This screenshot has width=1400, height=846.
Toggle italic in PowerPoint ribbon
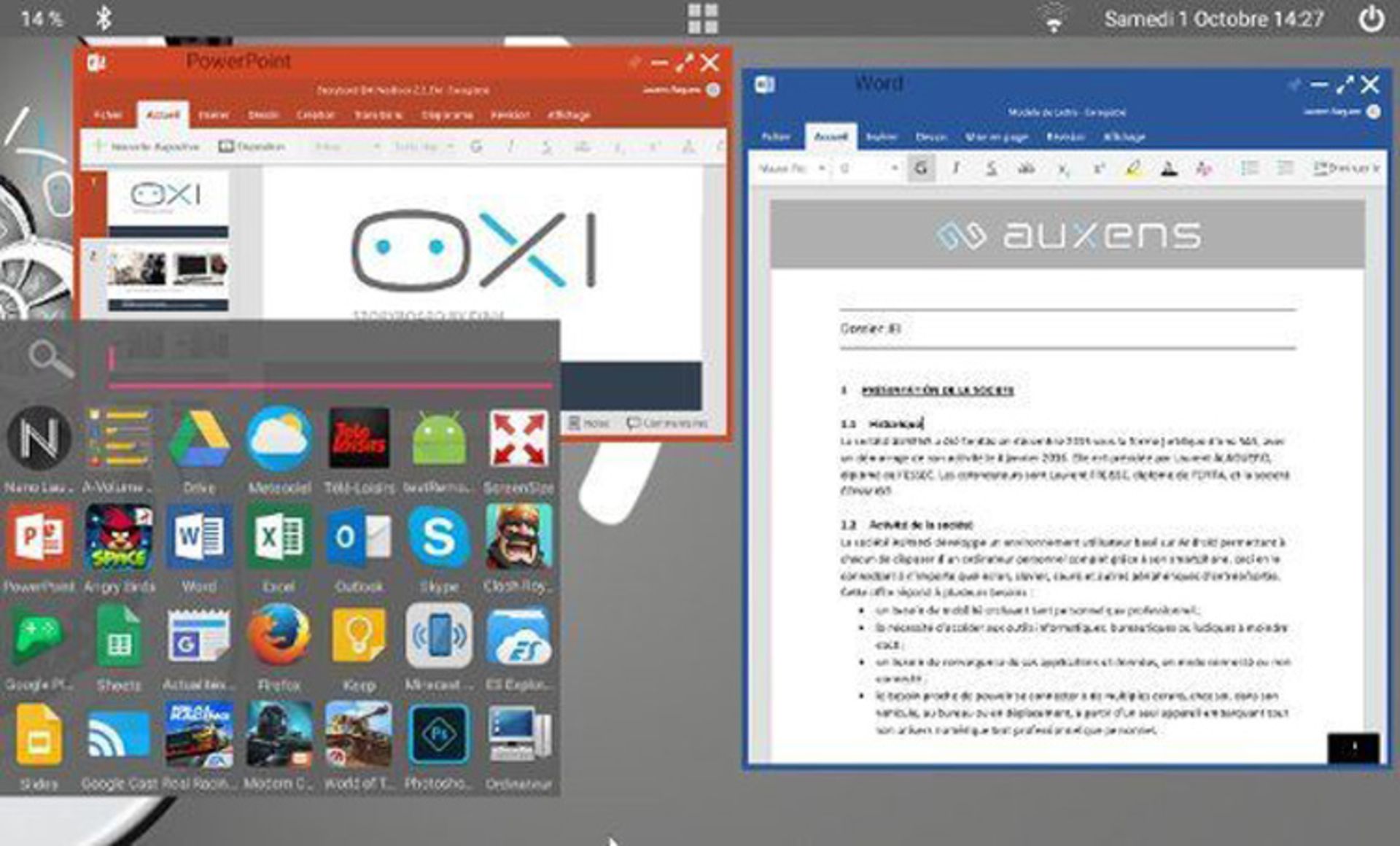pyautogui.click(x=510, y=147)
